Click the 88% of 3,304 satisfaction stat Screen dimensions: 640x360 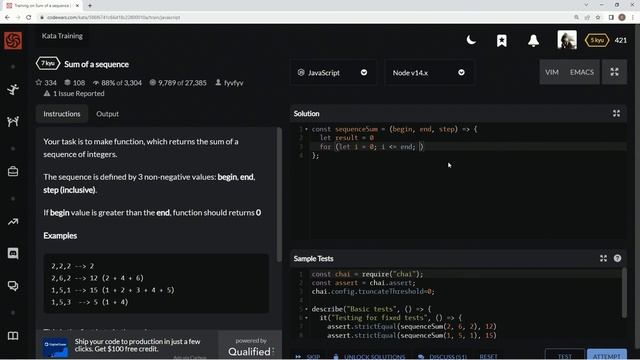[x=117, y=83]
